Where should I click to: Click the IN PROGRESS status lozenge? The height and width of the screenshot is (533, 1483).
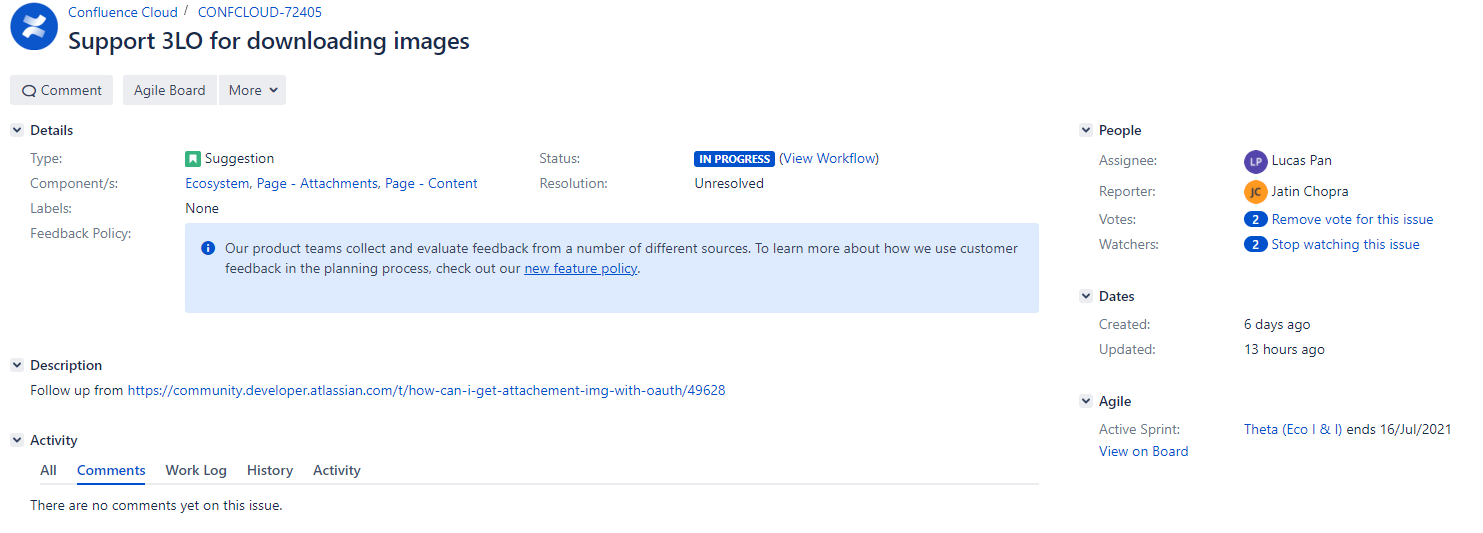(735, 159)
